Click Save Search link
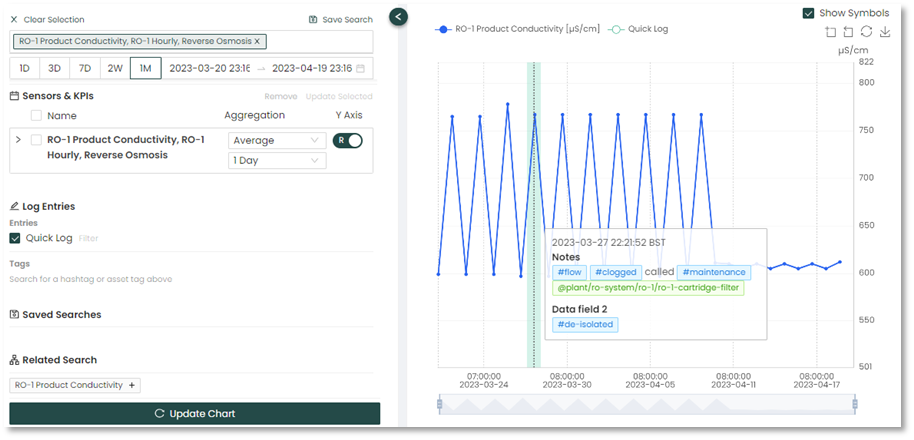914x440 pixels. tap(341, 19)
